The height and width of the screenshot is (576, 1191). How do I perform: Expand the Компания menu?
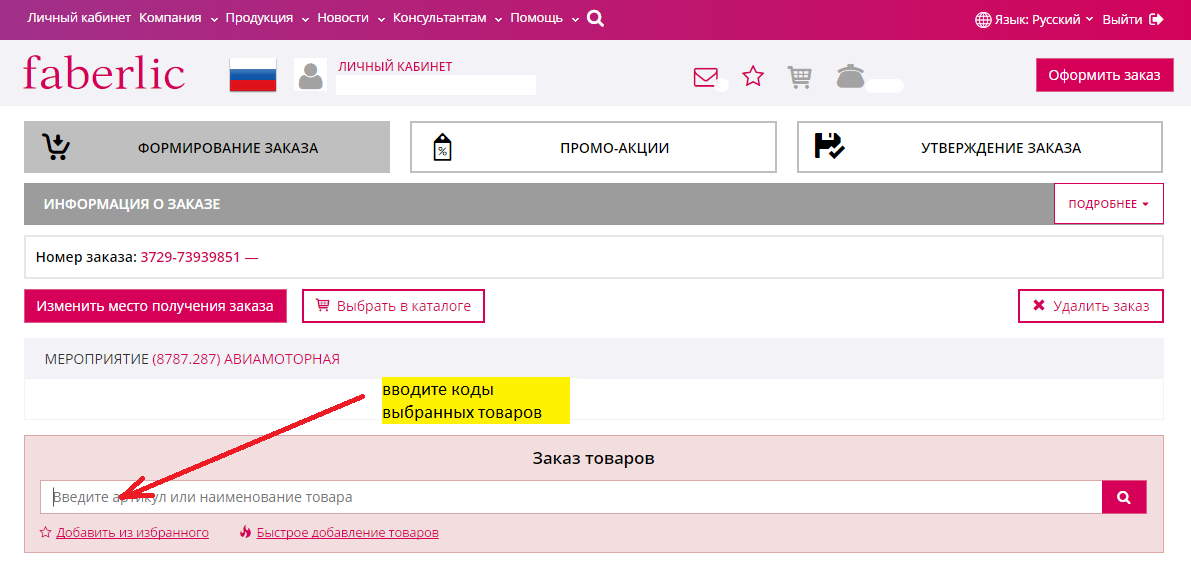178,18
